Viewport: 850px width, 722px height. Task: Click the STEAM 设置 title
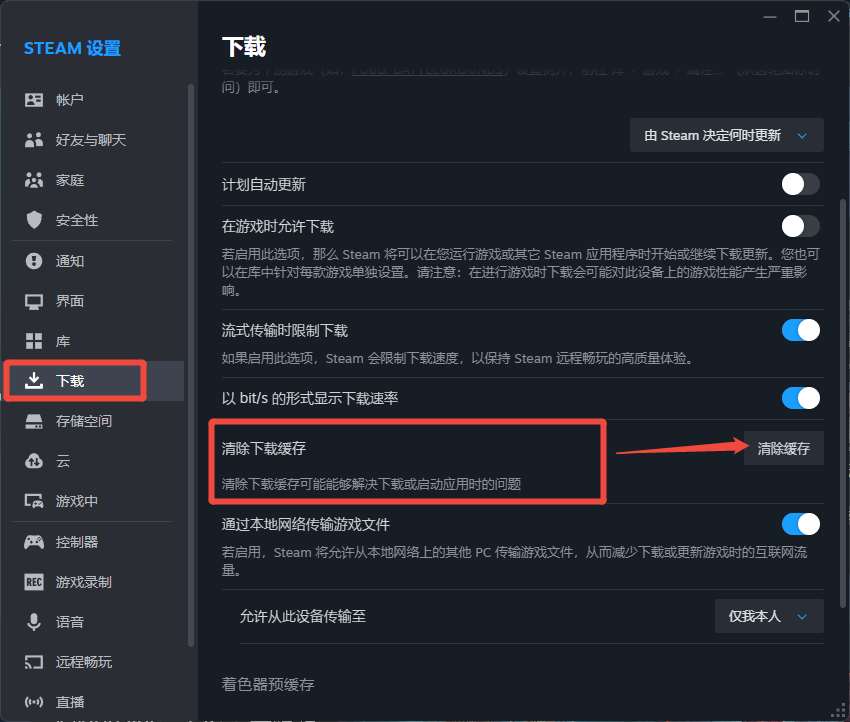[x=72, y=48]
